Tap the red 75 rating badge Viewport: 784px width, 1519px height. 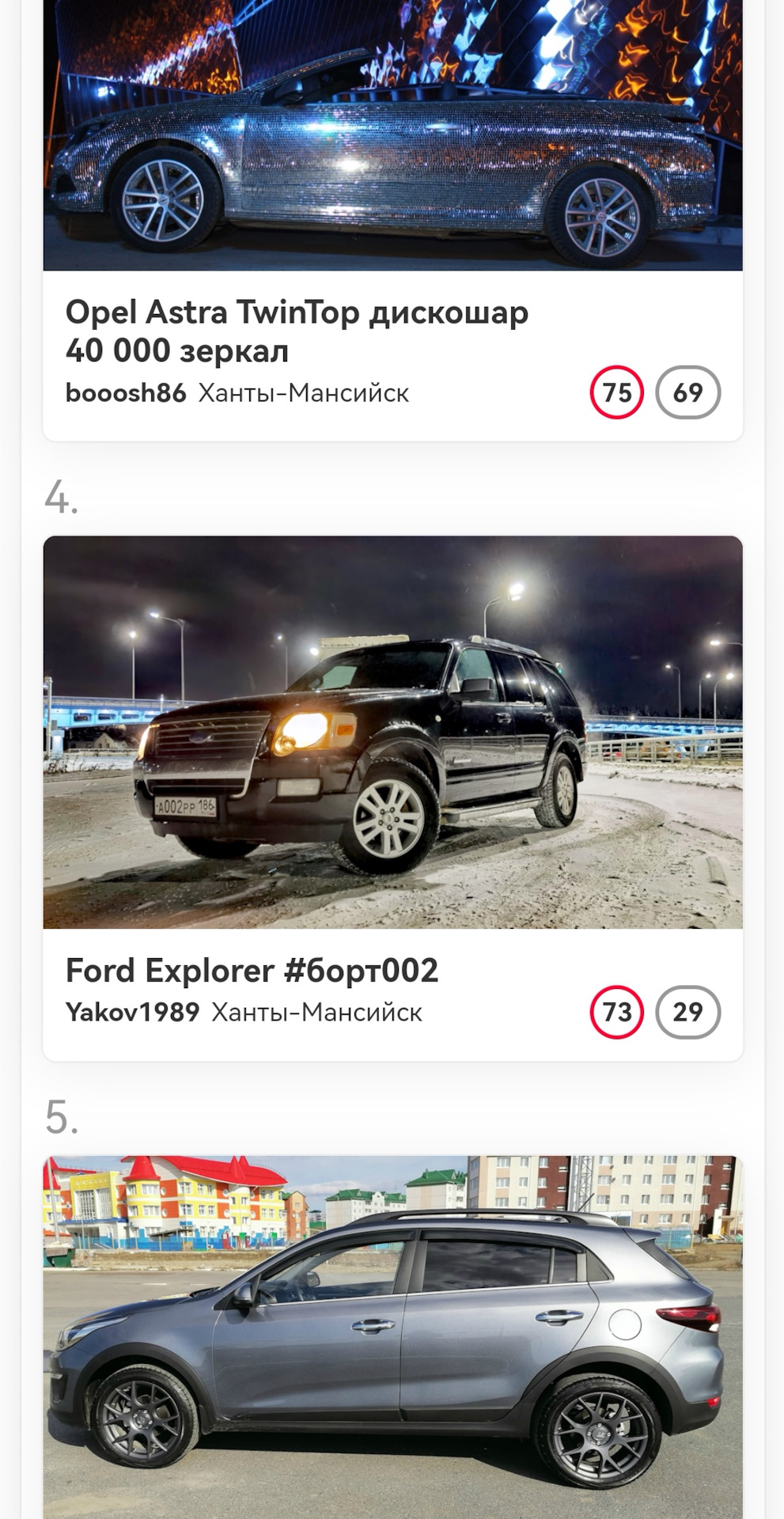(x=617, y=392)
